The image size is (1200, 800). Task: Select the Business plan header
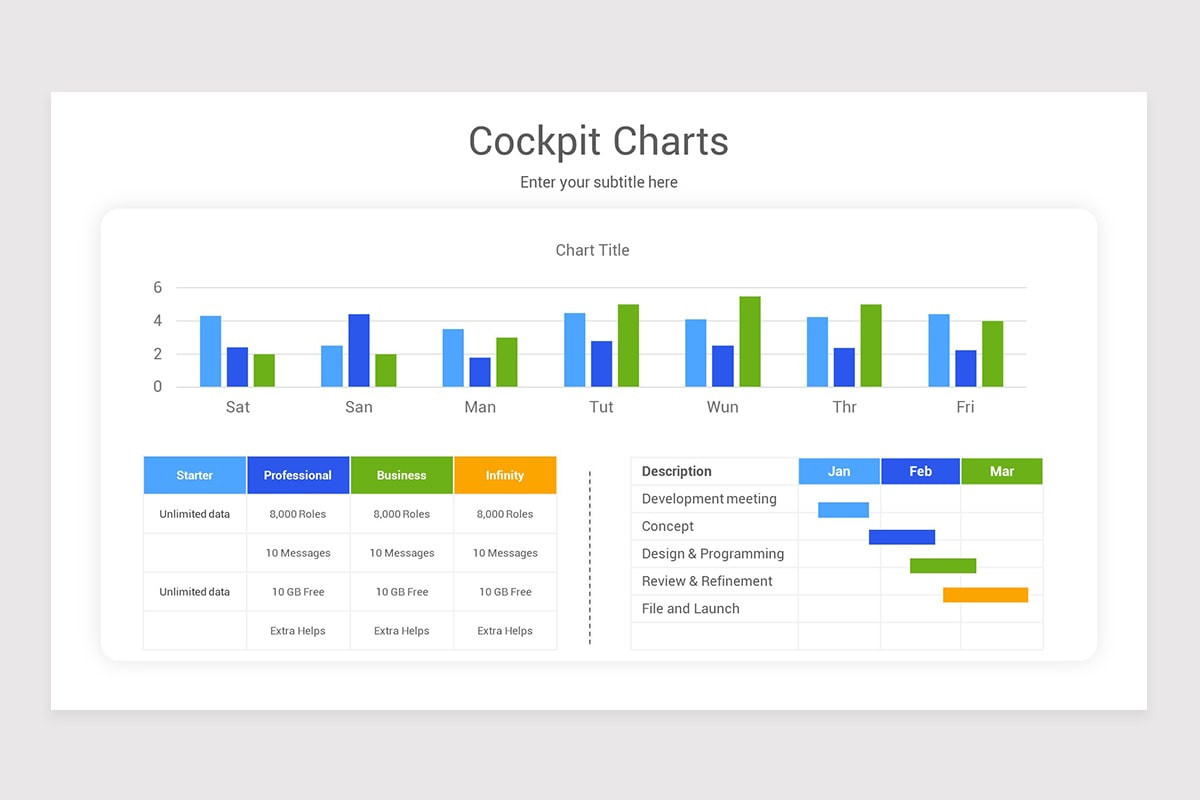click(x=402, y=475)
